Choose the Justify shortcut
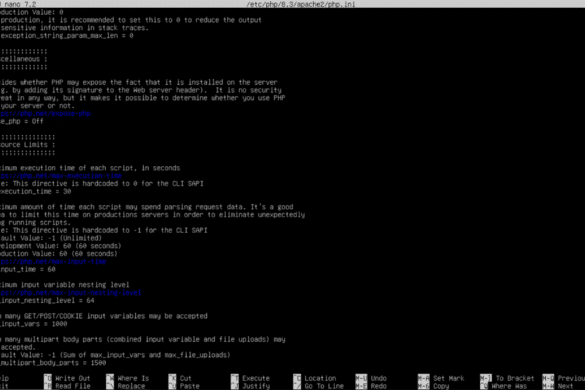The height and width of the screenshot is (390, 585). pos(256,386)
